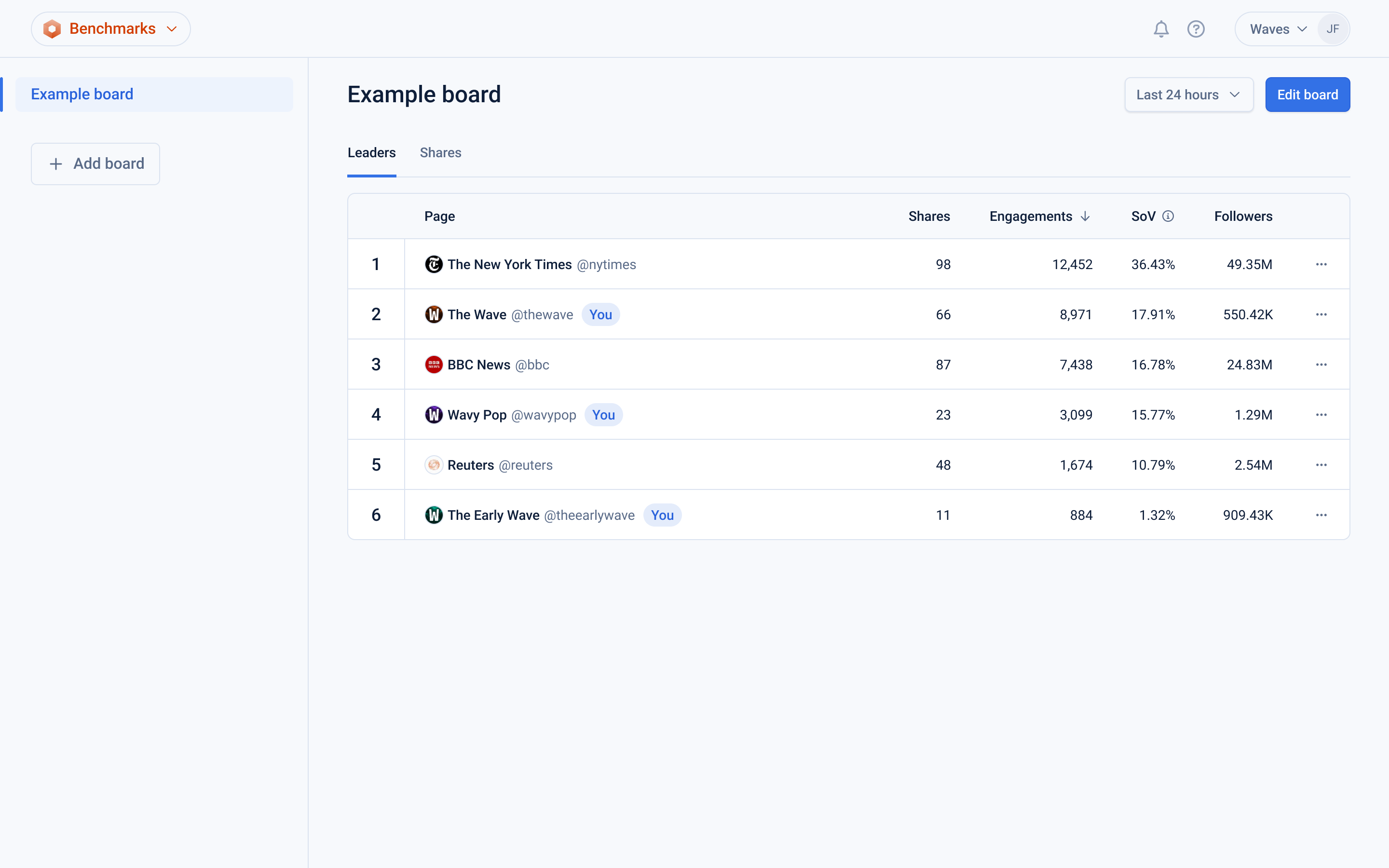The image size is (1389, 868).
Task: Open the notifications bell
Action: pyautogui.click(x=1160, y=29)
